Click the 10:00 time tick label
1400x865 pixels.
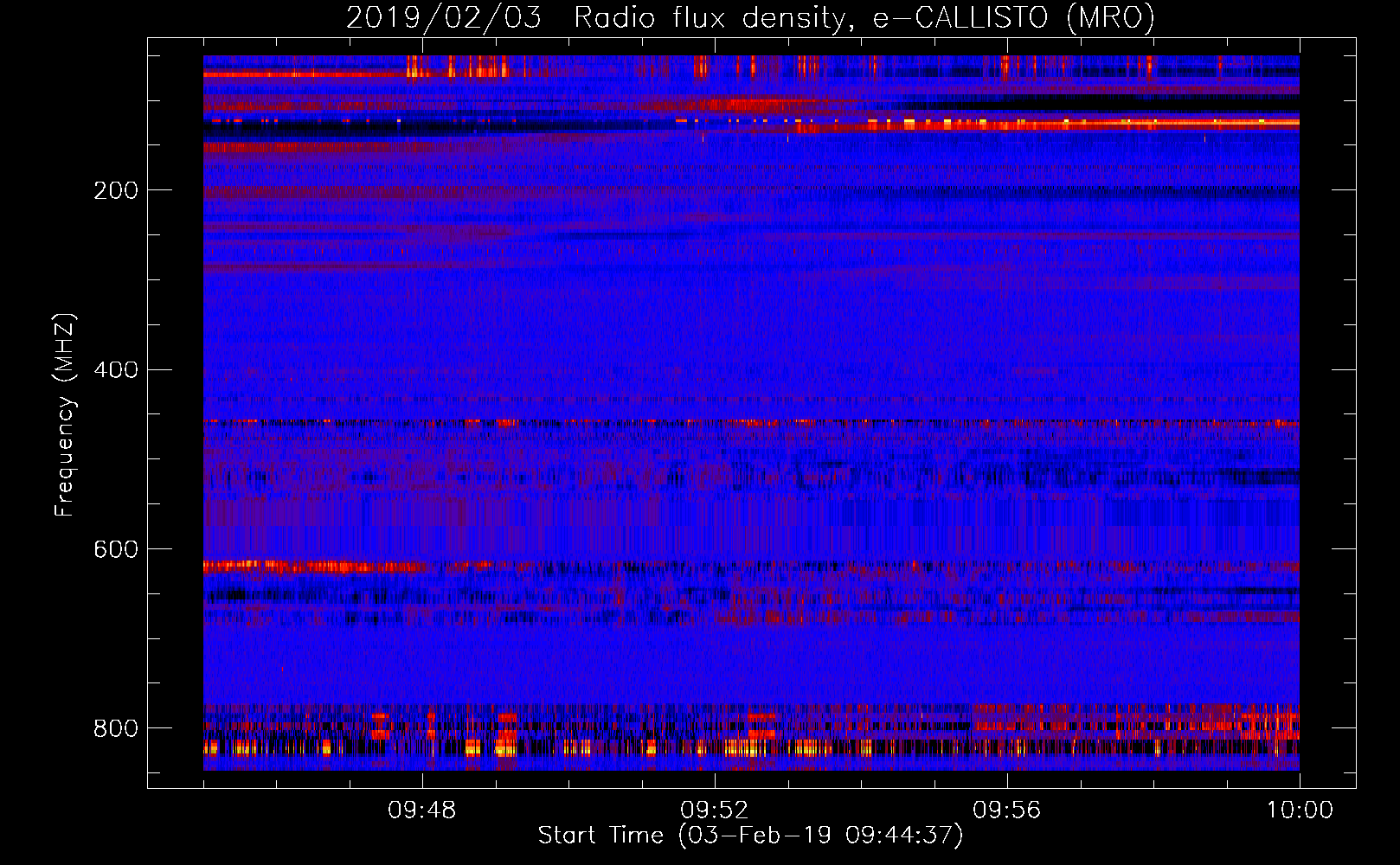click(1300, 811)
